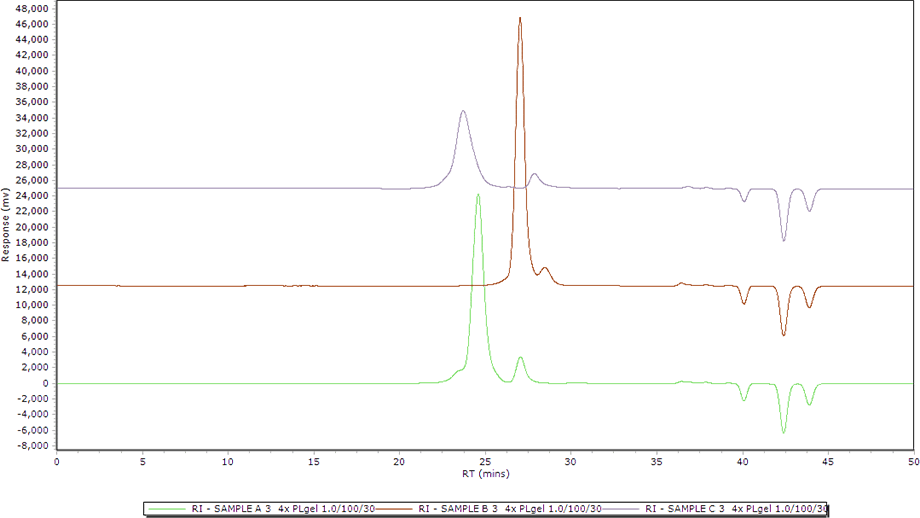Click the SAMPLE A legend entry
This screenshot has height=518, width=920.
283,508
